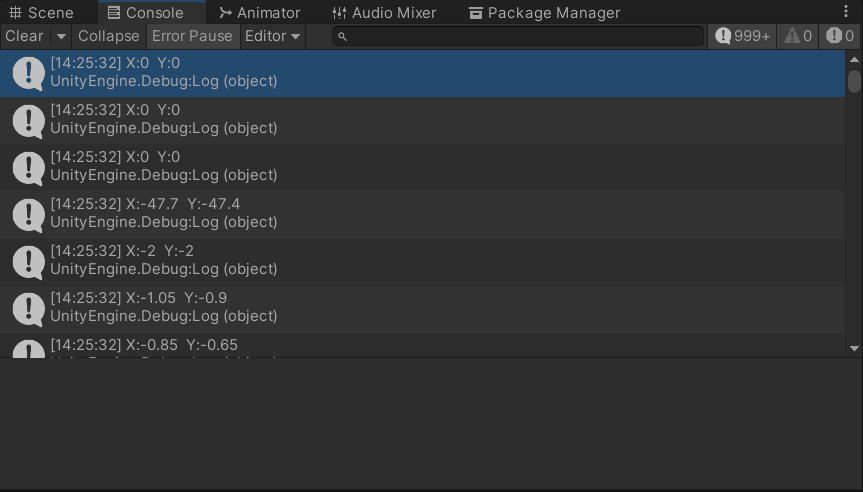Open the Editor dropdown
This screenshot has width=863, height=492.
point(272,36)
